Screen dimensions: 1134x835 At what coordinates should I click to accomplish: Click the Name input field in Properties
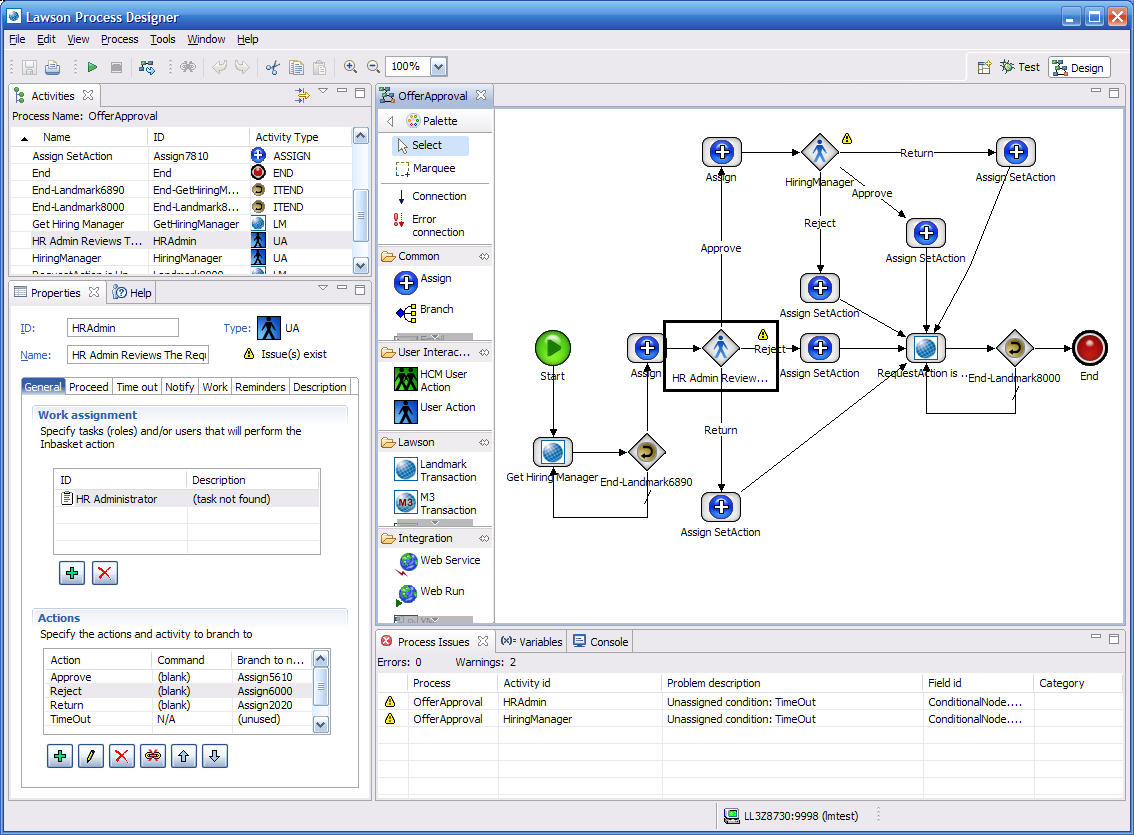tap(139, 355)
